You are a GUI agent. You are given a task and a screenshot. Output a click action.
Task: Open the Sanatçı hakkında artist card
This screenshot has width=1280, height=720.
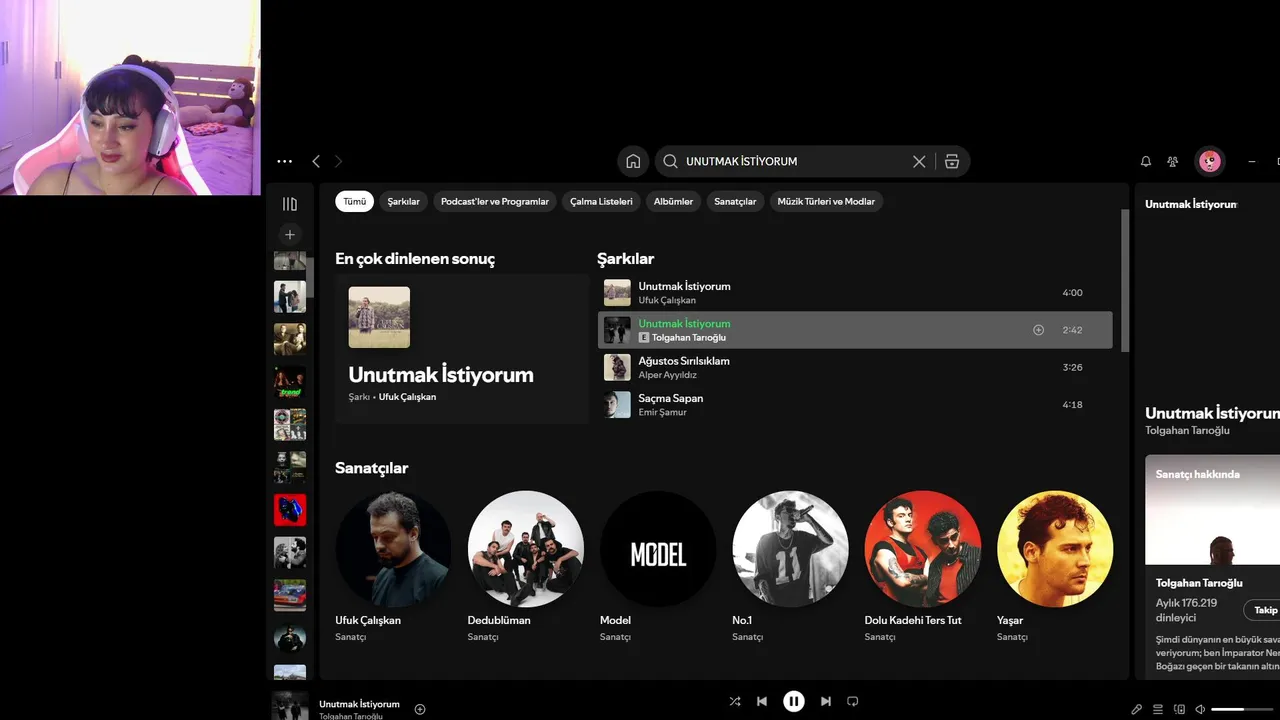pyautogui.click(x=1213, y=568)
